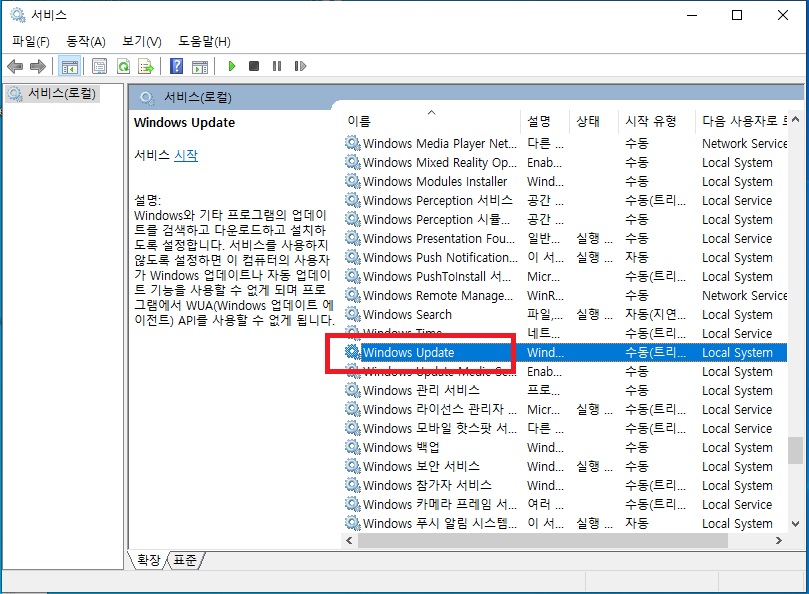The height and width of the screenshot is (594, 809).
Task: Refresh the services list toolbar icon
Action: (123, 66)
